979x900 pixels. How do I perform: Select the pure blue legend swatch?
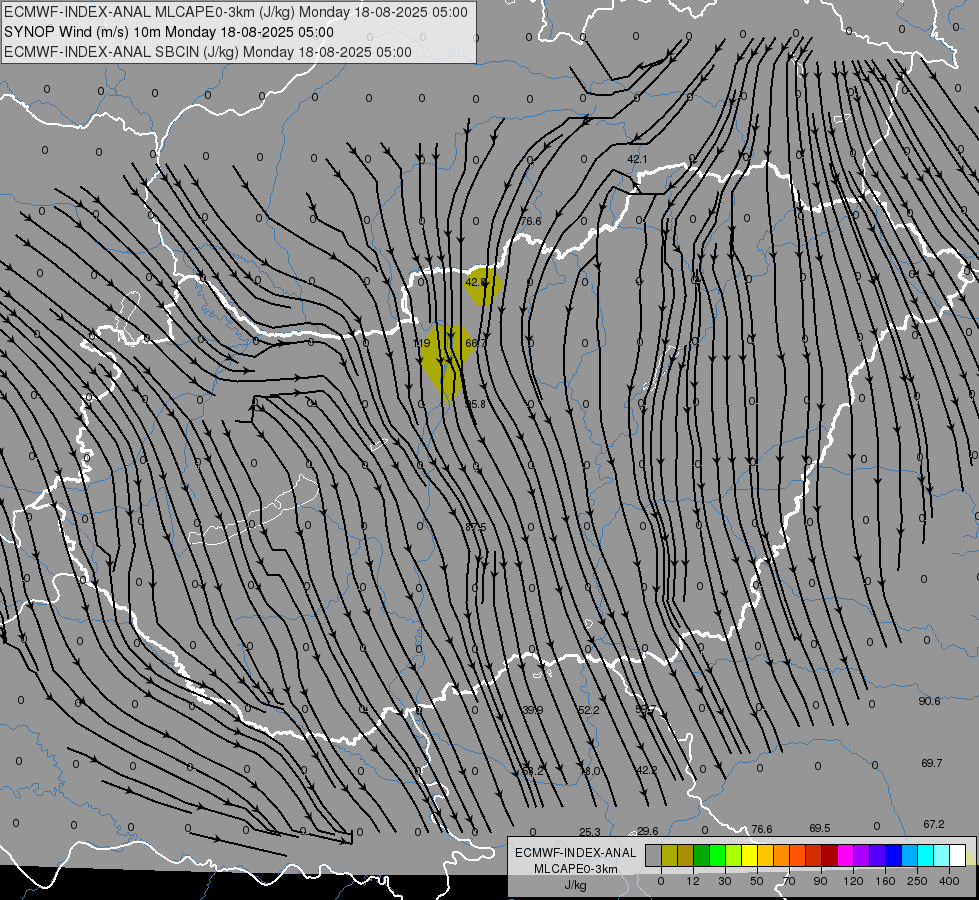tap(894, 856)
